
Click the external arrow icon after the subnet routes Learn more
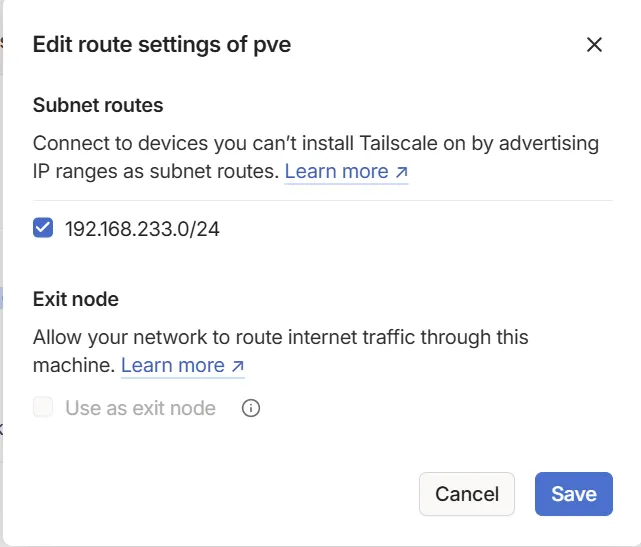(402, 172)
